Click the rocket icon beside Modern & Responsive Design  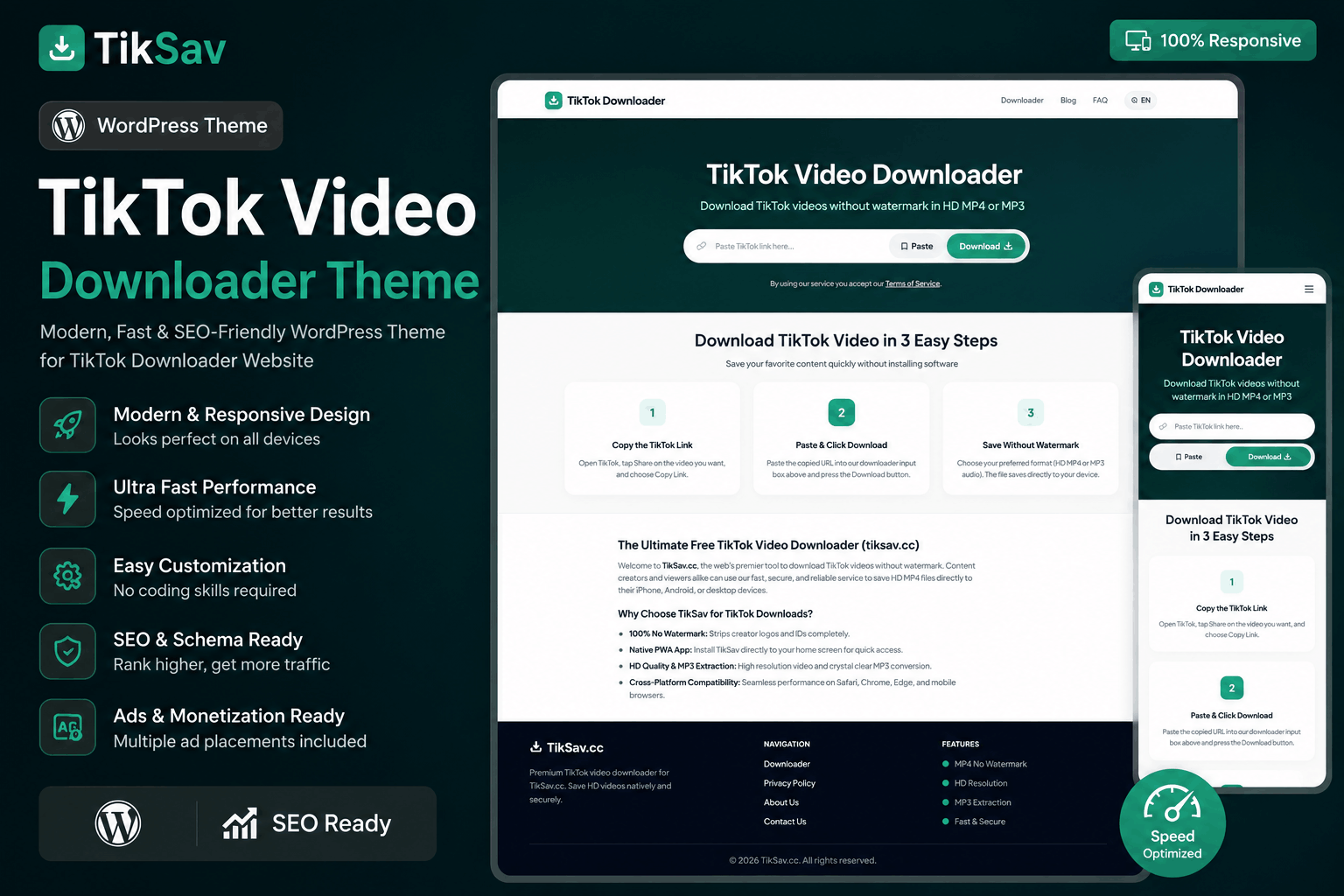click(67, 425)
